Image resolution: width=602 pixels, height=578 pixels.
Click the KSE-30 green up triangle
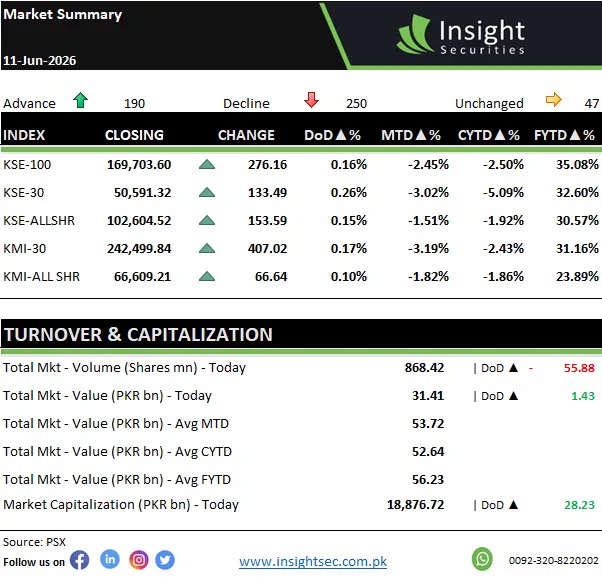(x=207, y=192)
